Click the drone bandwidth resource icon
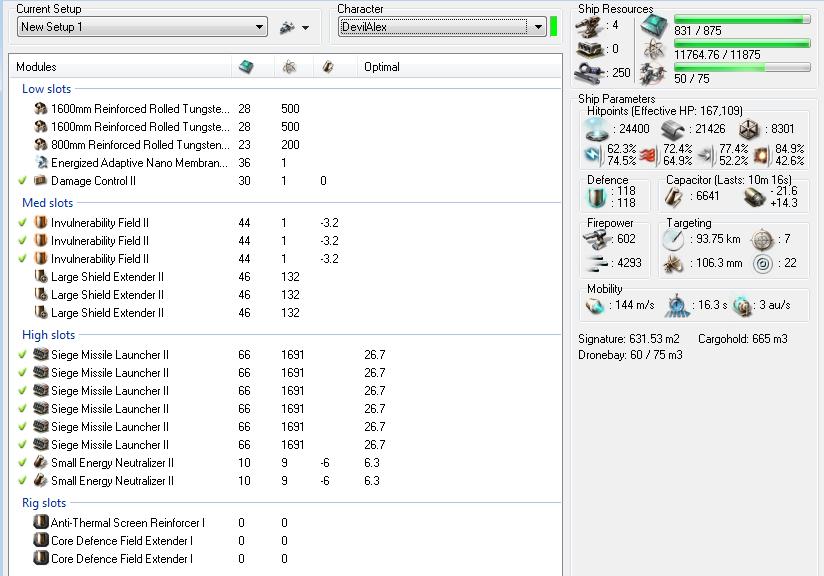Viewport: 824px width, 576px height. coord(654,73)
